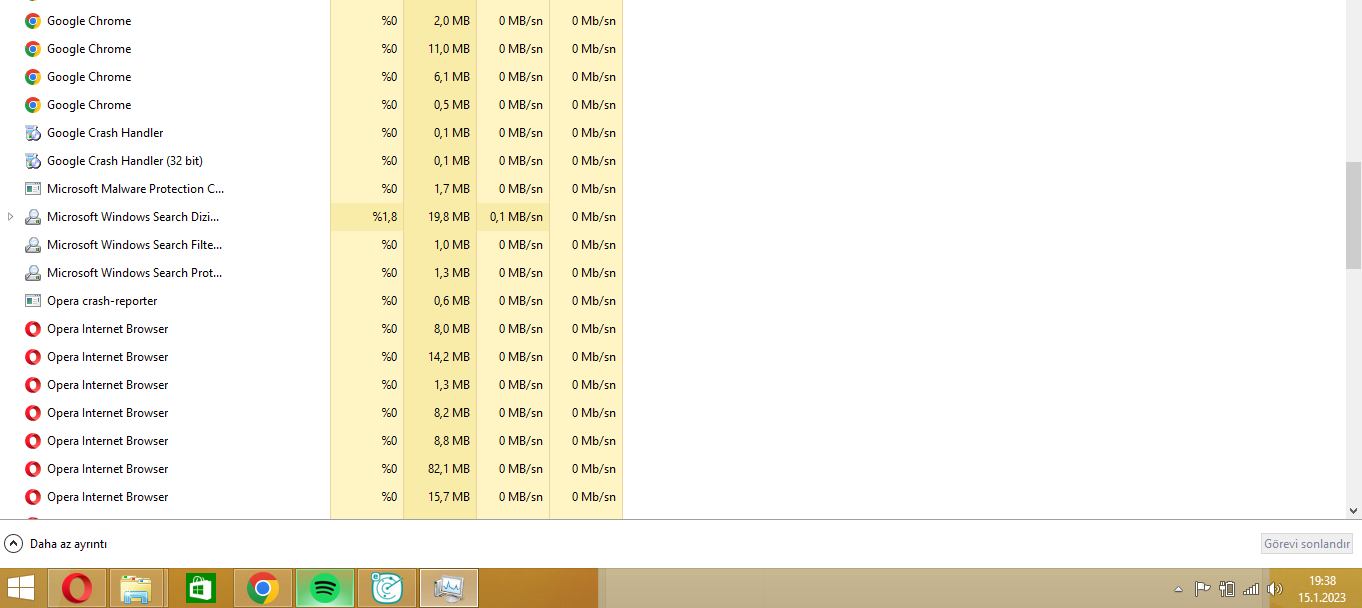Click the Opera icon in the 1,3 MB row
Viewport: 1362px width, 608px height.
point(33,385)
